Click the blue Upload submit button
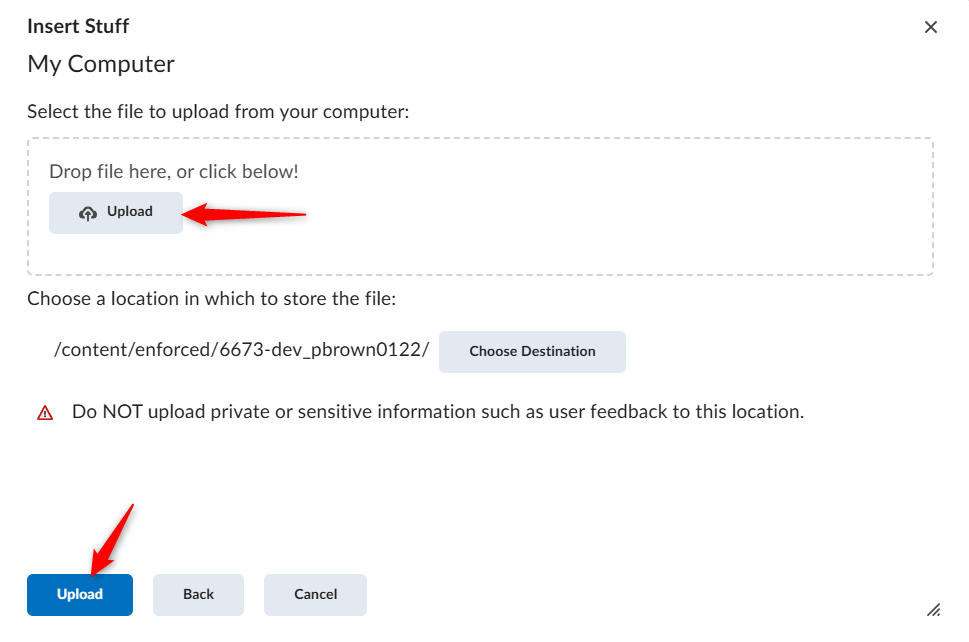Screen dimensions: 969x642 [80, 594]
